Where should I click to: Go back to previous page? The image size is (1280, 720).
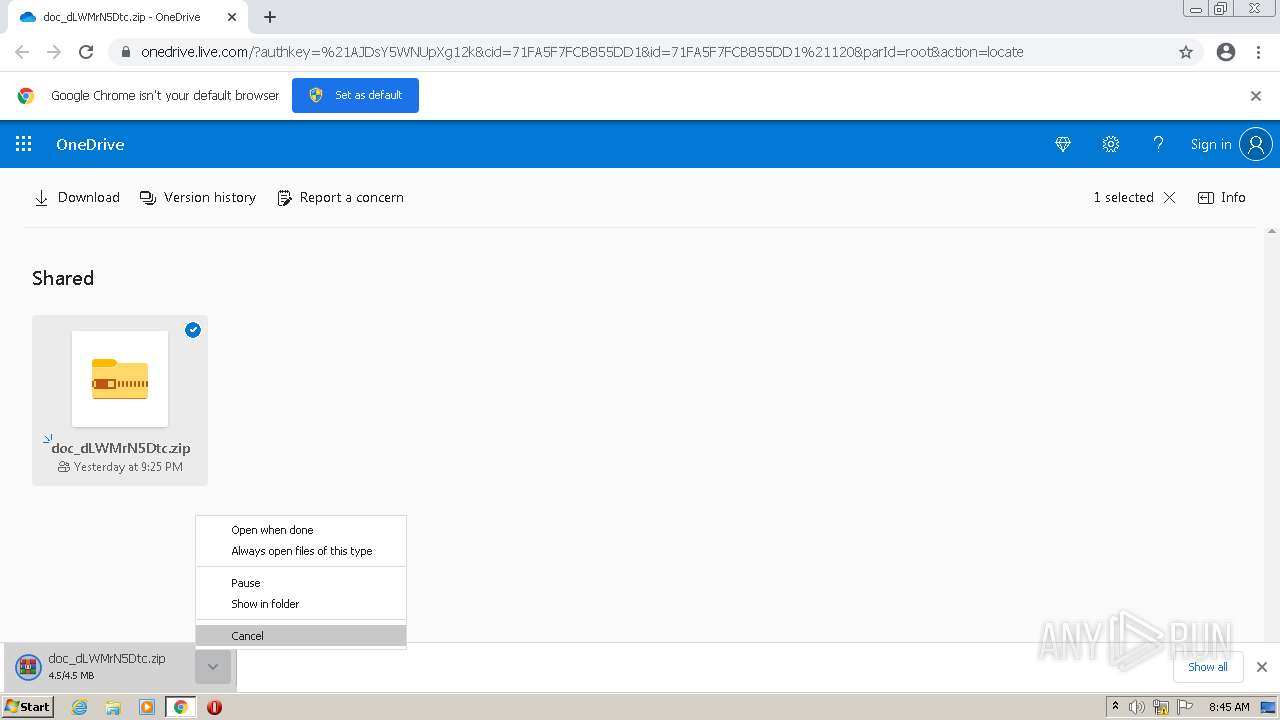click(22, 52)
